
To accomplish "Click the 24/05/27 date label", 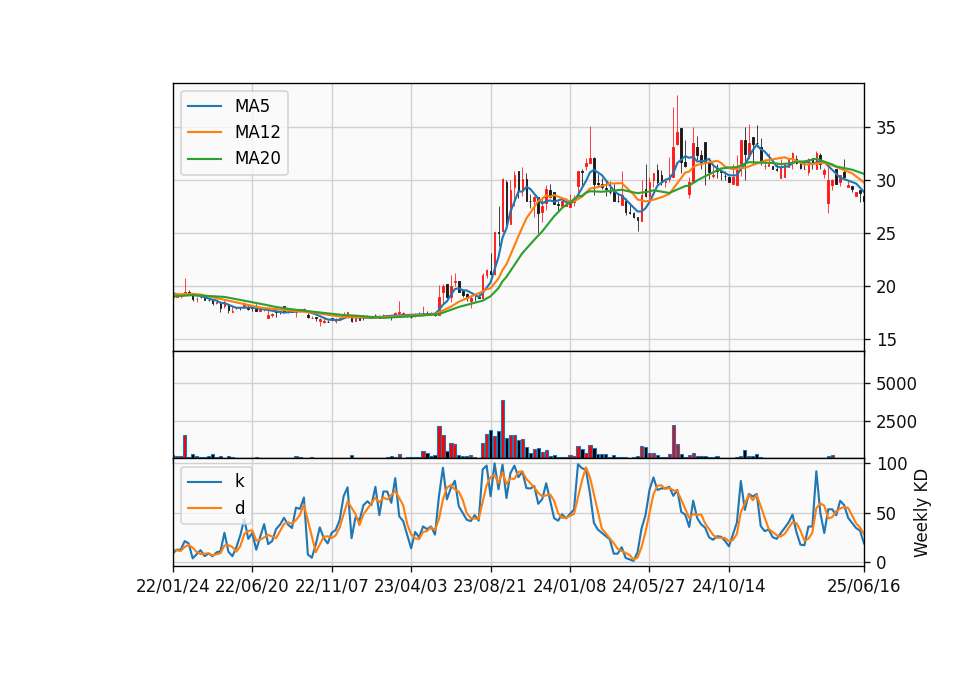I will coord(648,586).
